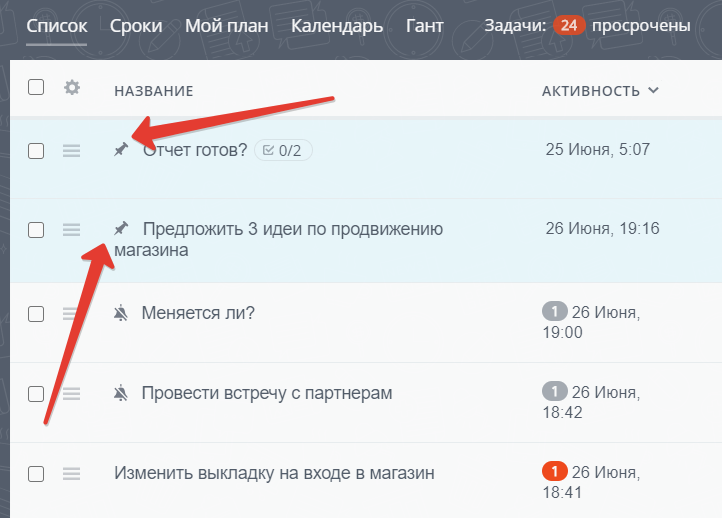Screen dimensions: 722x518
Task: Switch to the 'Список' tab
Action: pyautogui.click(x=57, y=26)
